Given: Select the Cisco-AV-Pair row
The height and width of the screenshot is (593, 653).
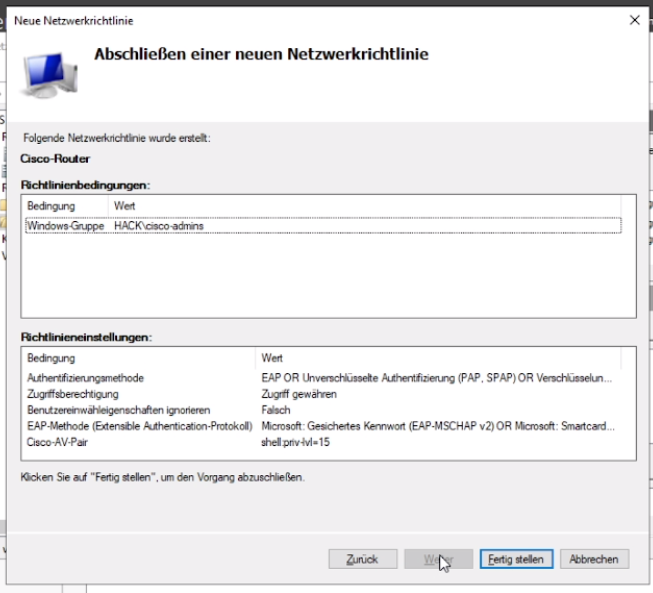Looking at the screenshot, I should [x=323, y=442].
